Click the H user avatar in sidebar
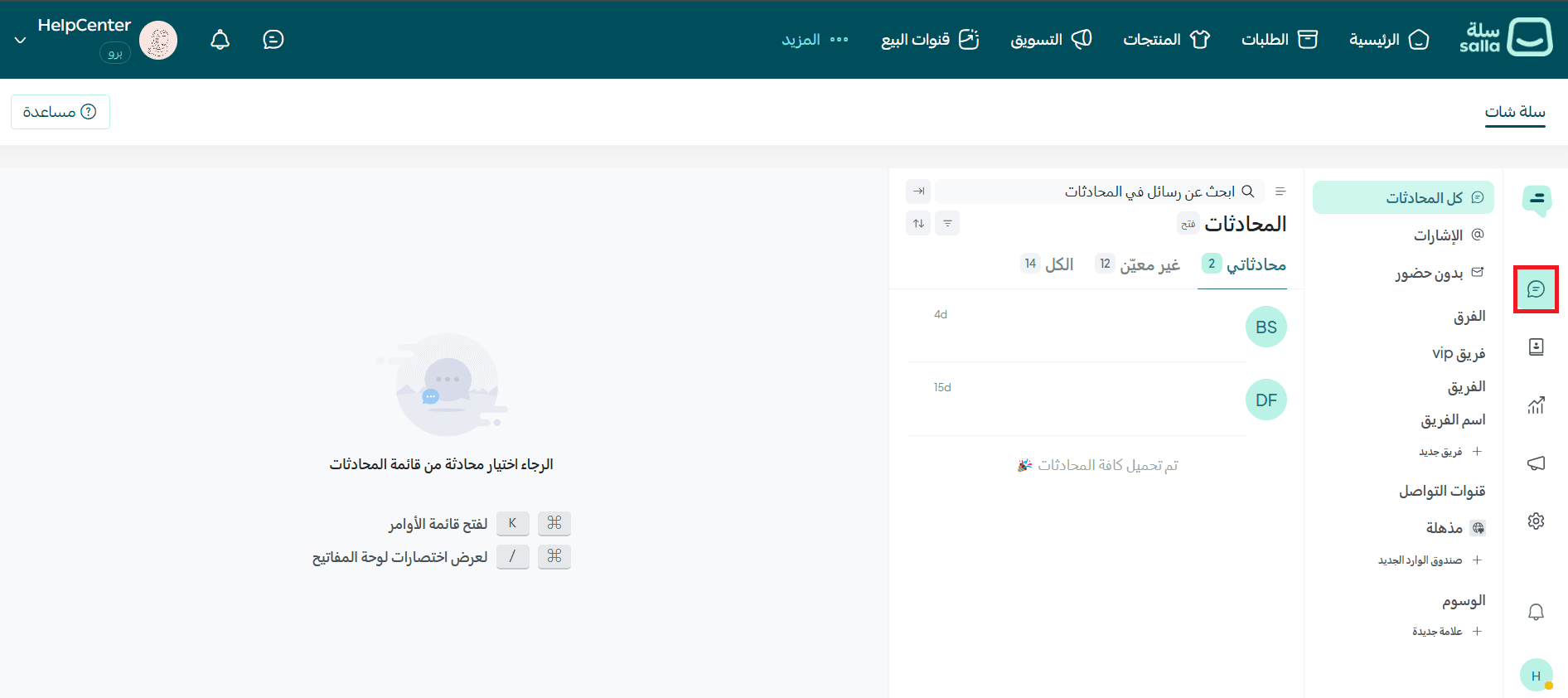Viewport: 1568px width, 698px height. tap(1536, 676)
